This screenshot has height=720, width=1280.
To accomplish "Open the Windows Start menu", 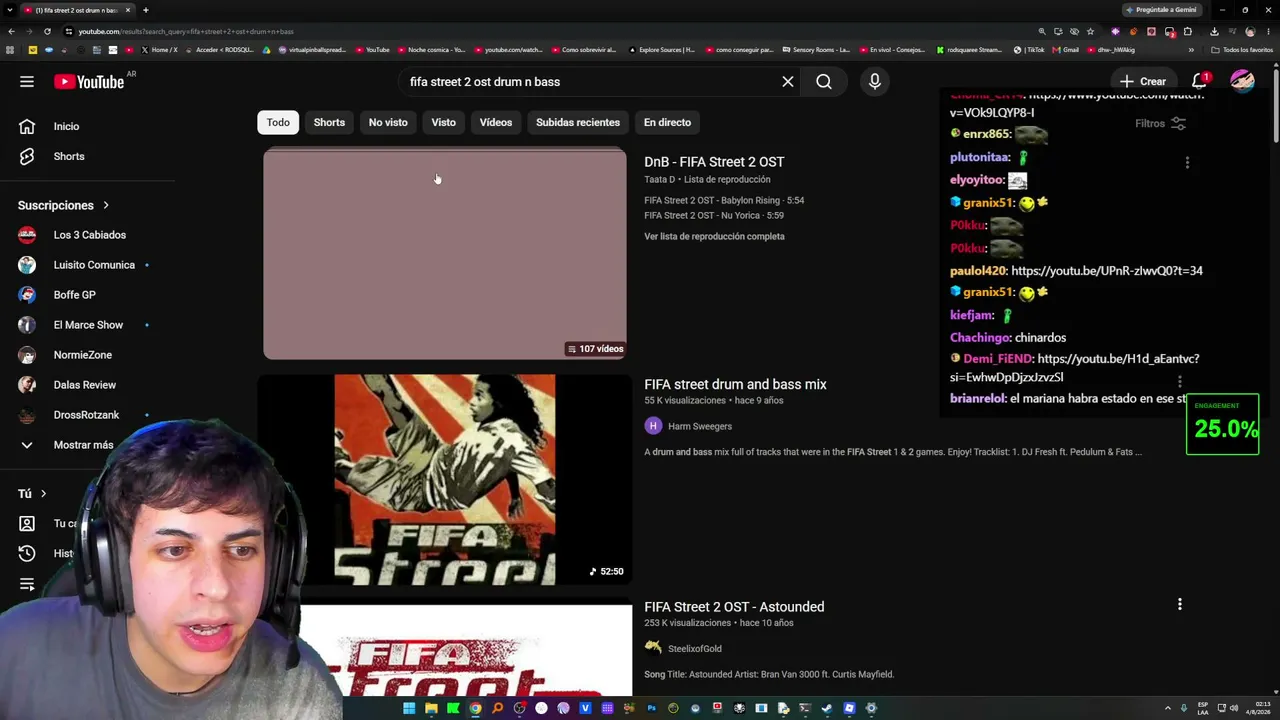I will click(409, 708).
